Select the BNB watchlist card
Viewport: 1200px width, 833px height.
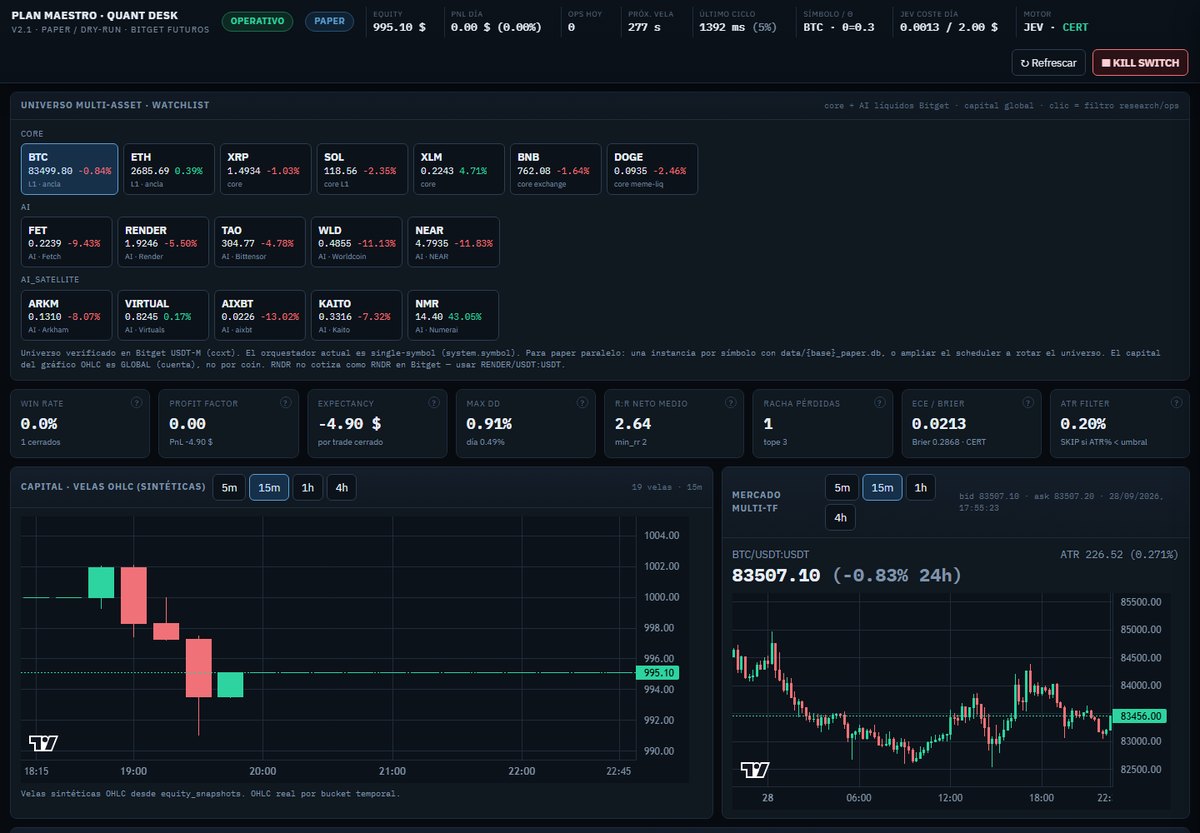coord(554,169)
